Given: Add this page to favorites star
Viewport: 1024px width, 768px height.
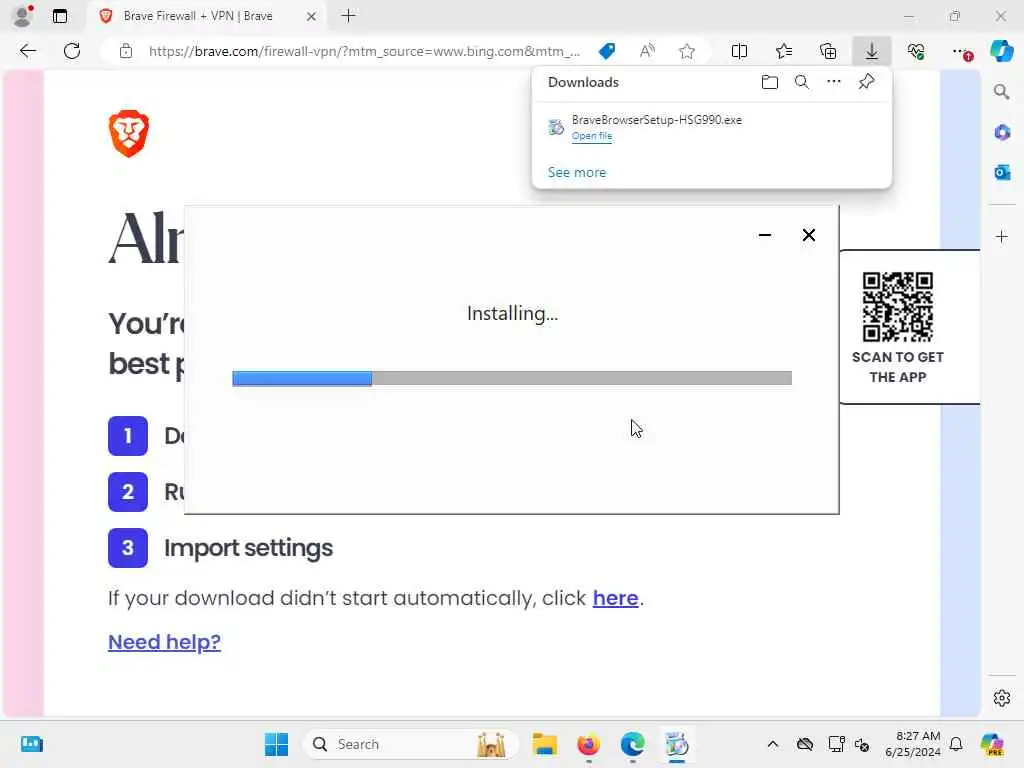Looking at the screenshot, I should [x=686, y=51].
